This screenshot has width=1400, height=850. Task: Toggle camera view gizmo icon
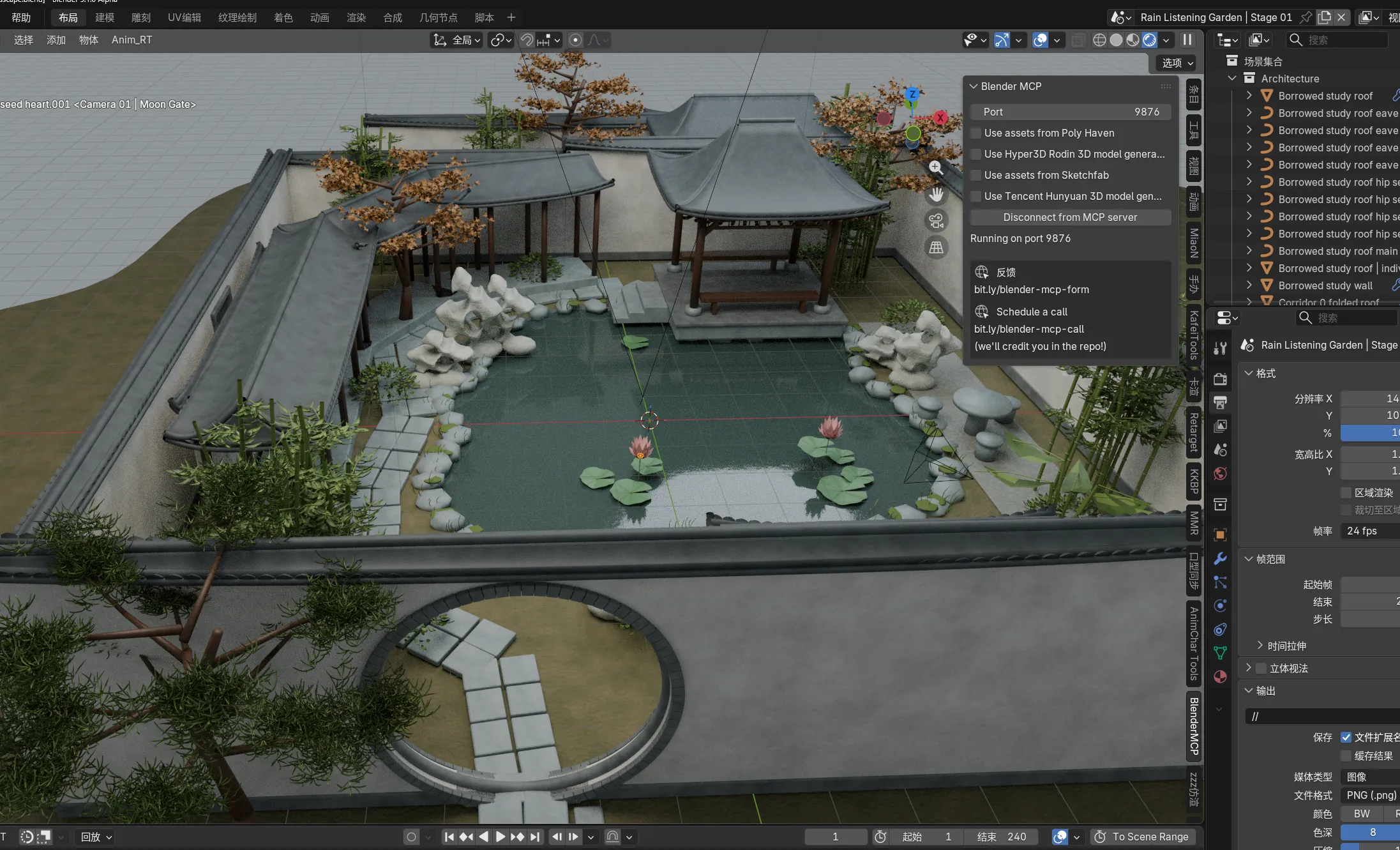(936, 221)
